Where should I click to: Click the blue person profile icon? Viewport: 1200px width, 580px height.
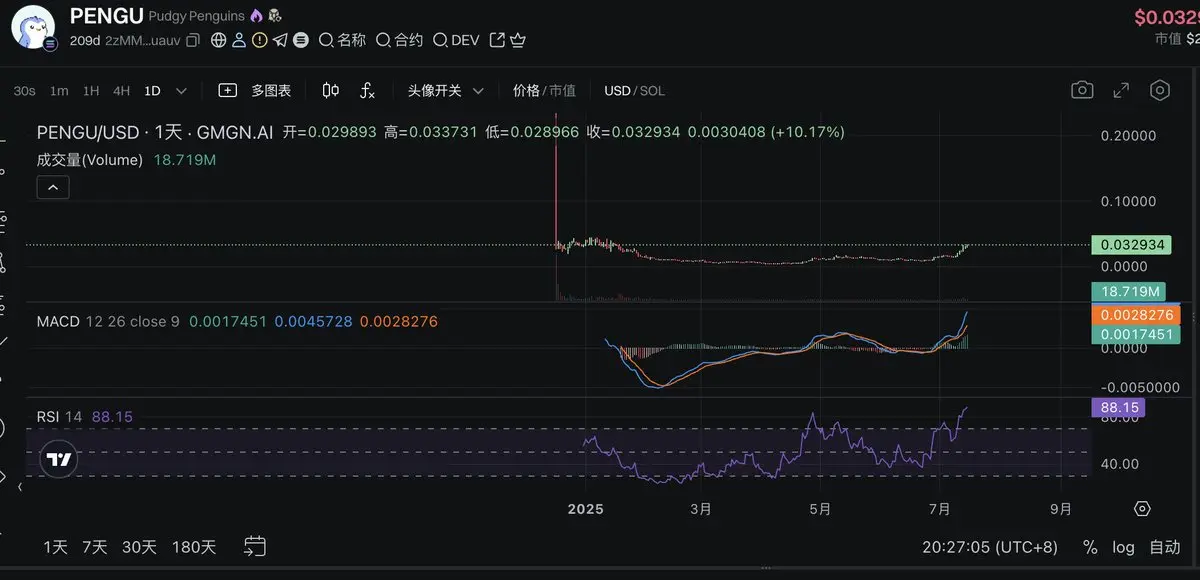(239, 40)
